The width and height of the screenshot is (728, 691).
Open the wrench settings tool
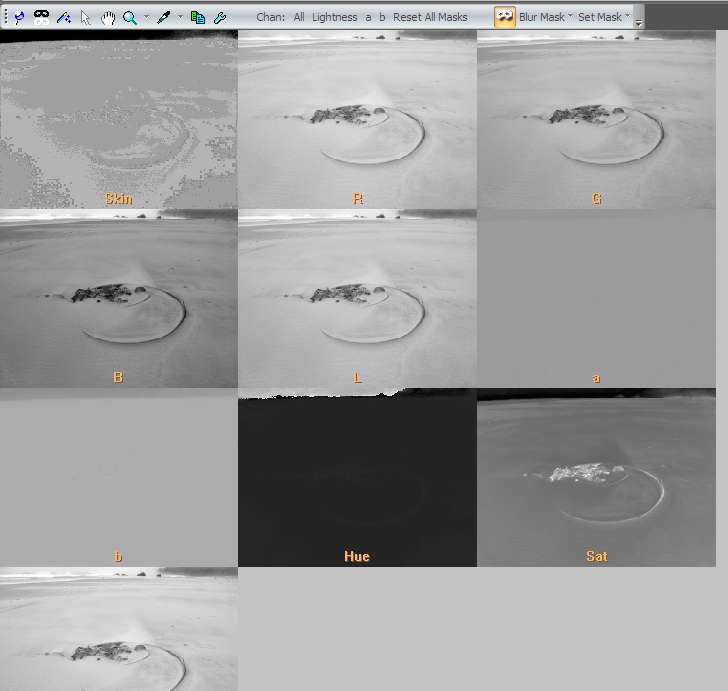point(220,18)
